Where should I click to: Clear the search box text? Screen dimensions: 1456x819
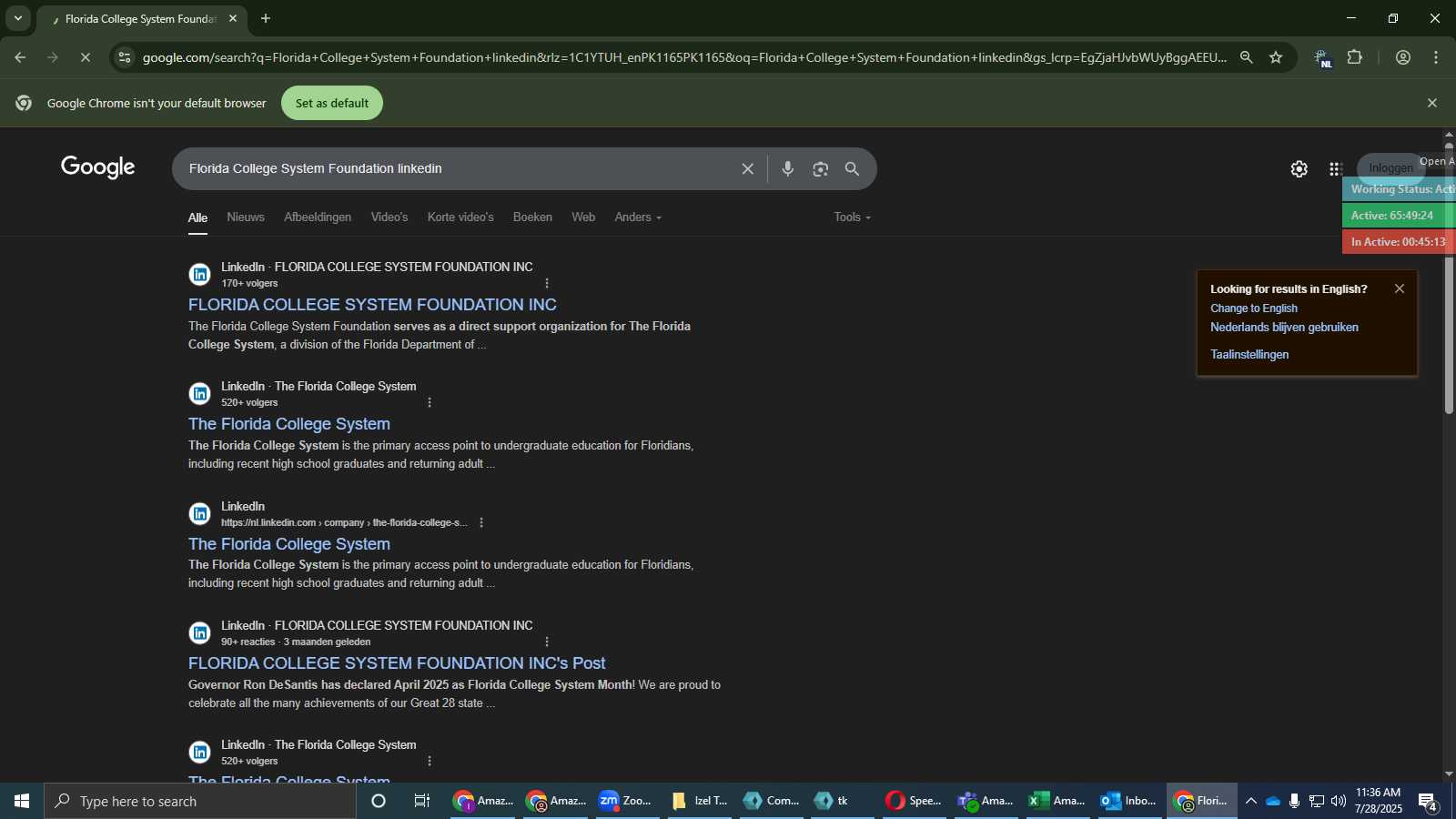[748, 168]
